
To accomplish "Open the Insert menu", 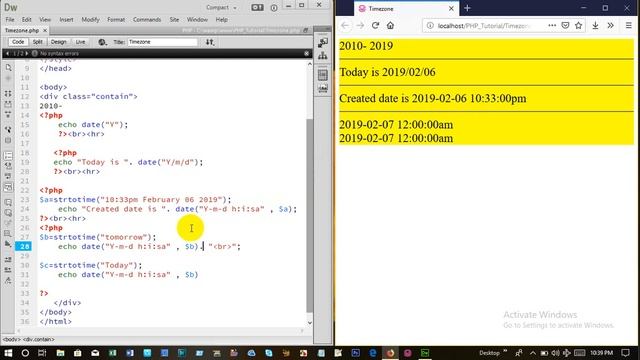I will (x=66, y=20).
